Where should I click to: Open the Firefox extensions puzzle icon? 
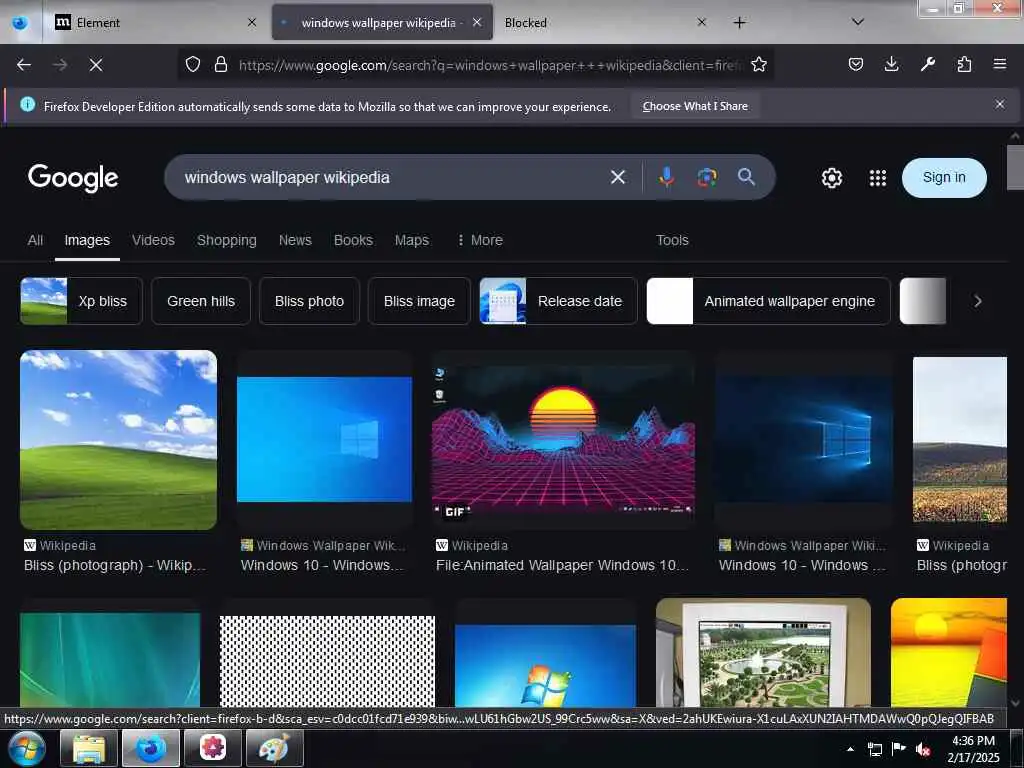[964, 64]
